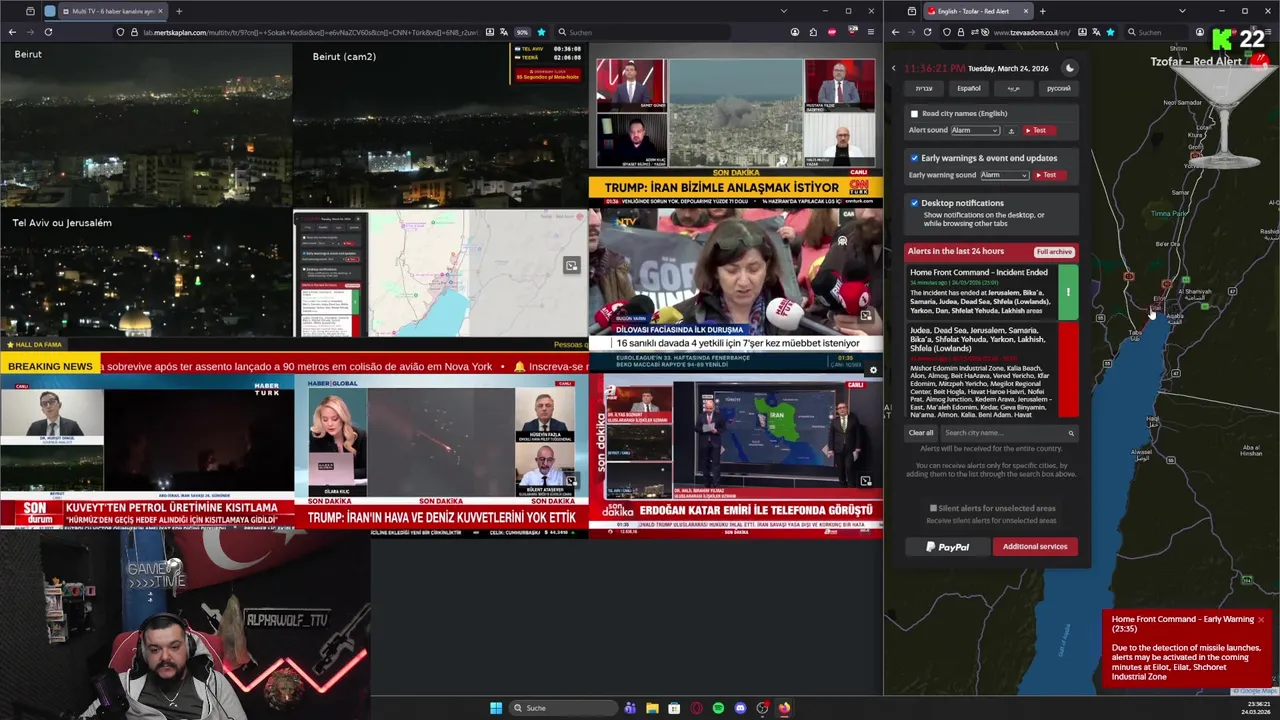Open new tab in Multi TV window
The height and width of the screenshot is (720, 1280).
(179, 11)
